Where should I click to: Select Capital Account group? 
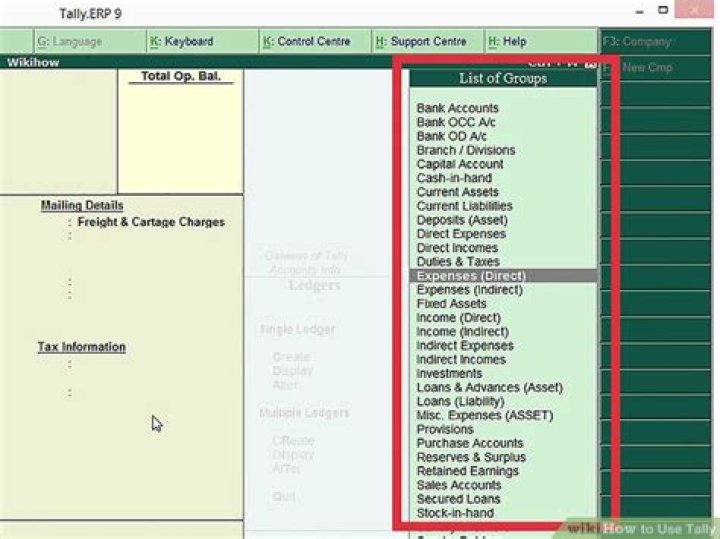[460, 164]
